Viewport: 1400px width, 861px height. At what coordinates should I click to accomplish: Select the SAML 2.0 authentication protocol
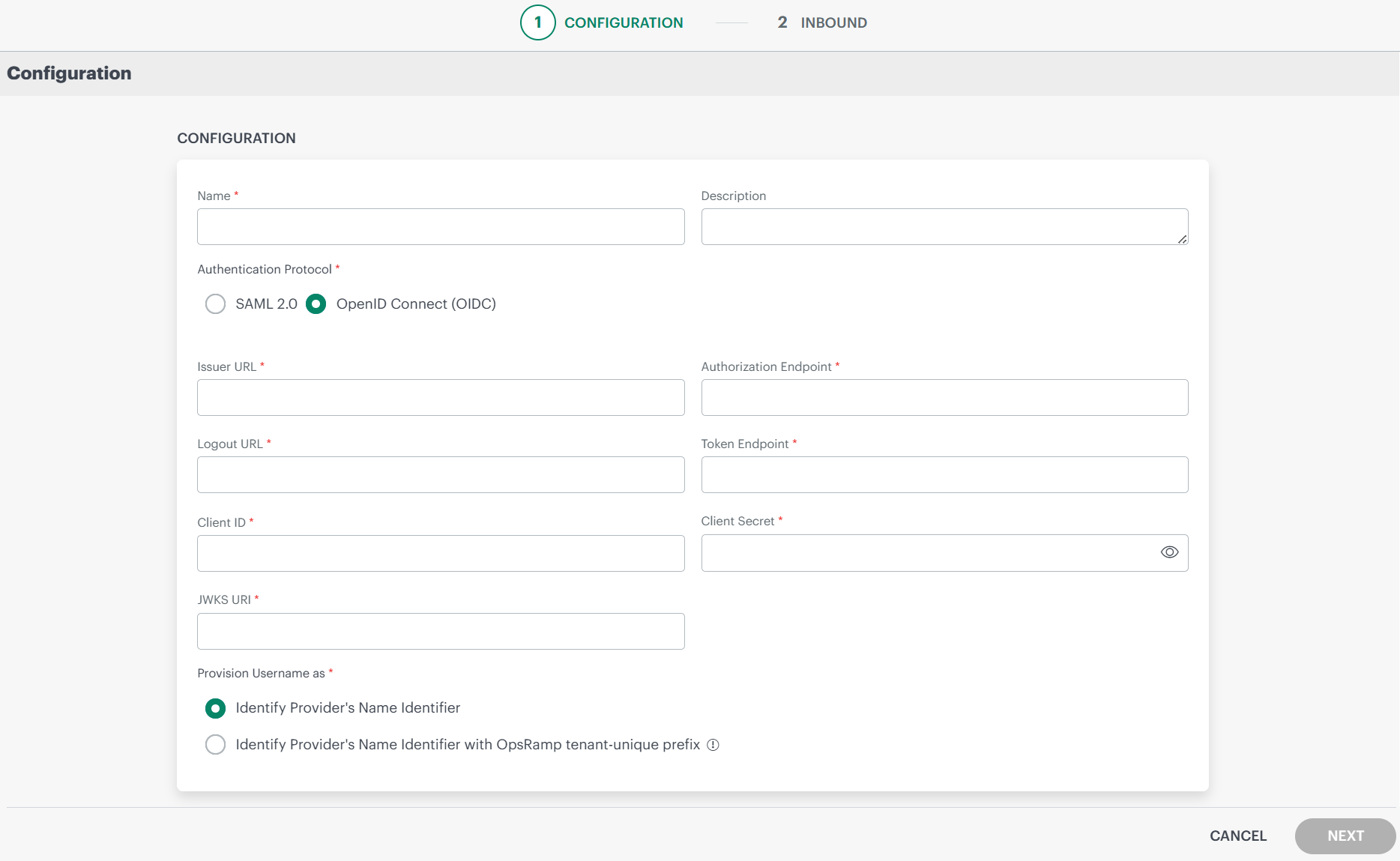pyautogui.click(x=215, y=303)
